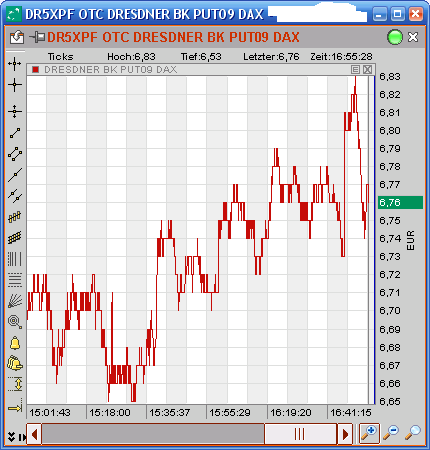Viewport: 430px width, 450px height.
Task: Click the 15:35:37 time axis label
Action: click(170, 413)
